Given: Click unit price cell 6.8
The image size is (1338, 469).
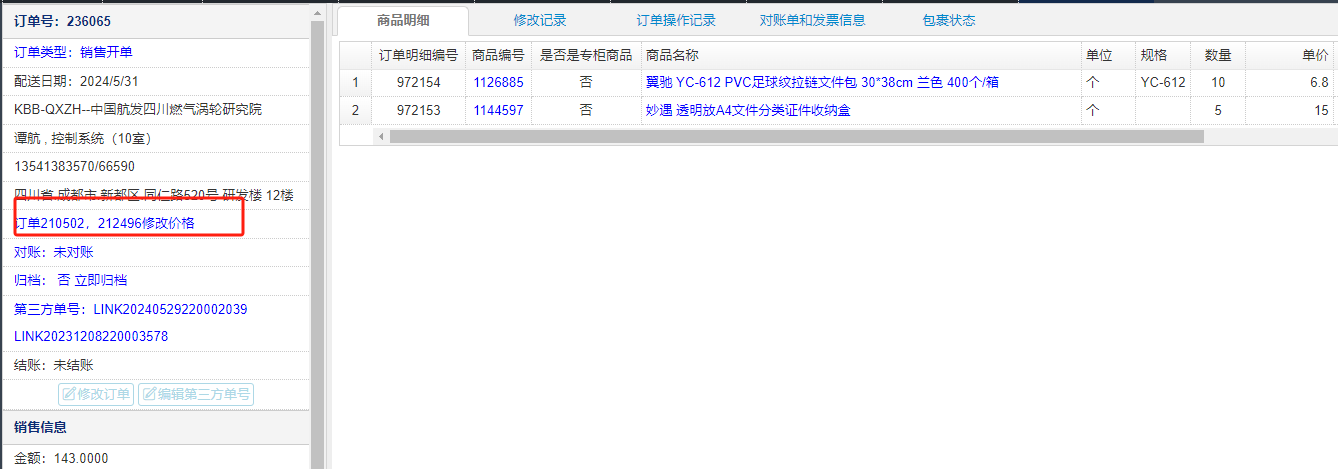Looking at the screenshot, I should click(x=1291, y=83).
